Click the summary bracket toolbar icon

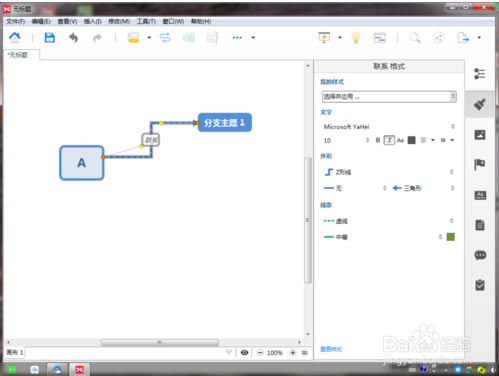(x=212, y=37)
